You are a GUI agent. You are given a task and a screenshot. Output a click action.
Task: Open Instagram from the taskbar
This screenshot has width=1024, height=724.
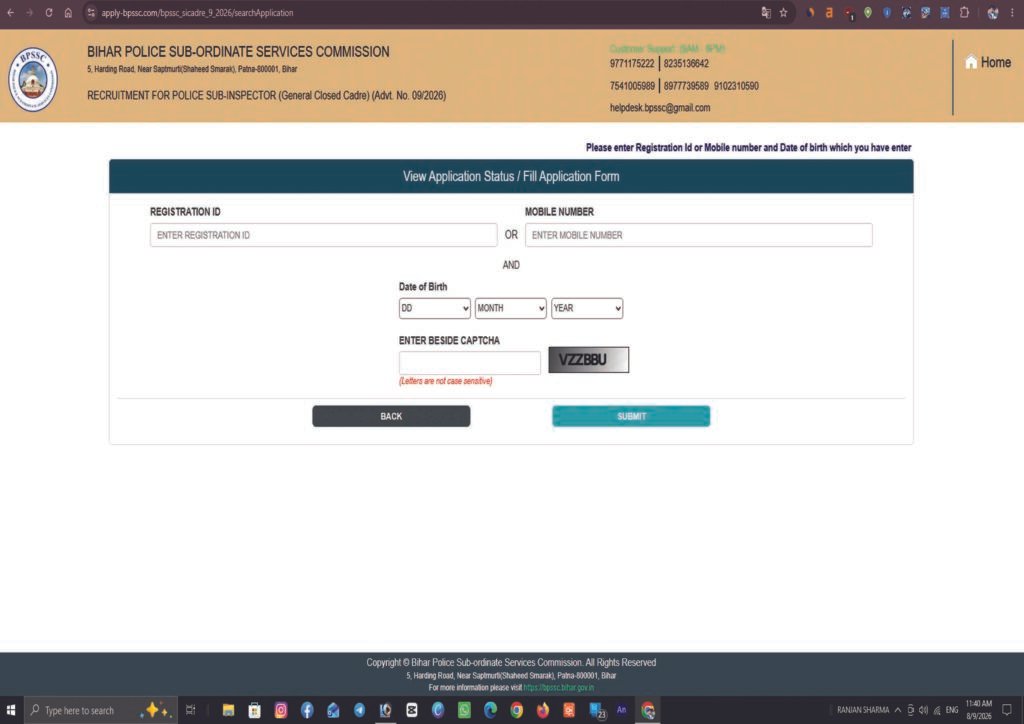pos(281,710)
